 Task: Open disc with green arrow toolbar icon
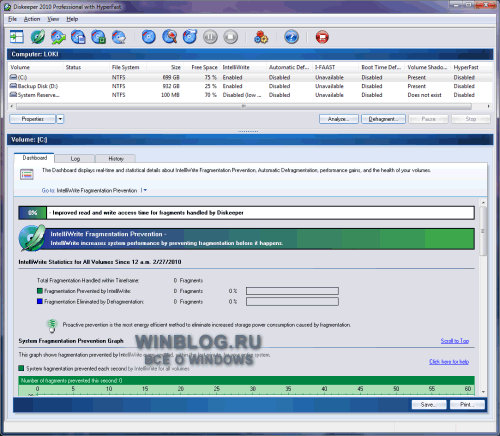(x=58, y=37)
